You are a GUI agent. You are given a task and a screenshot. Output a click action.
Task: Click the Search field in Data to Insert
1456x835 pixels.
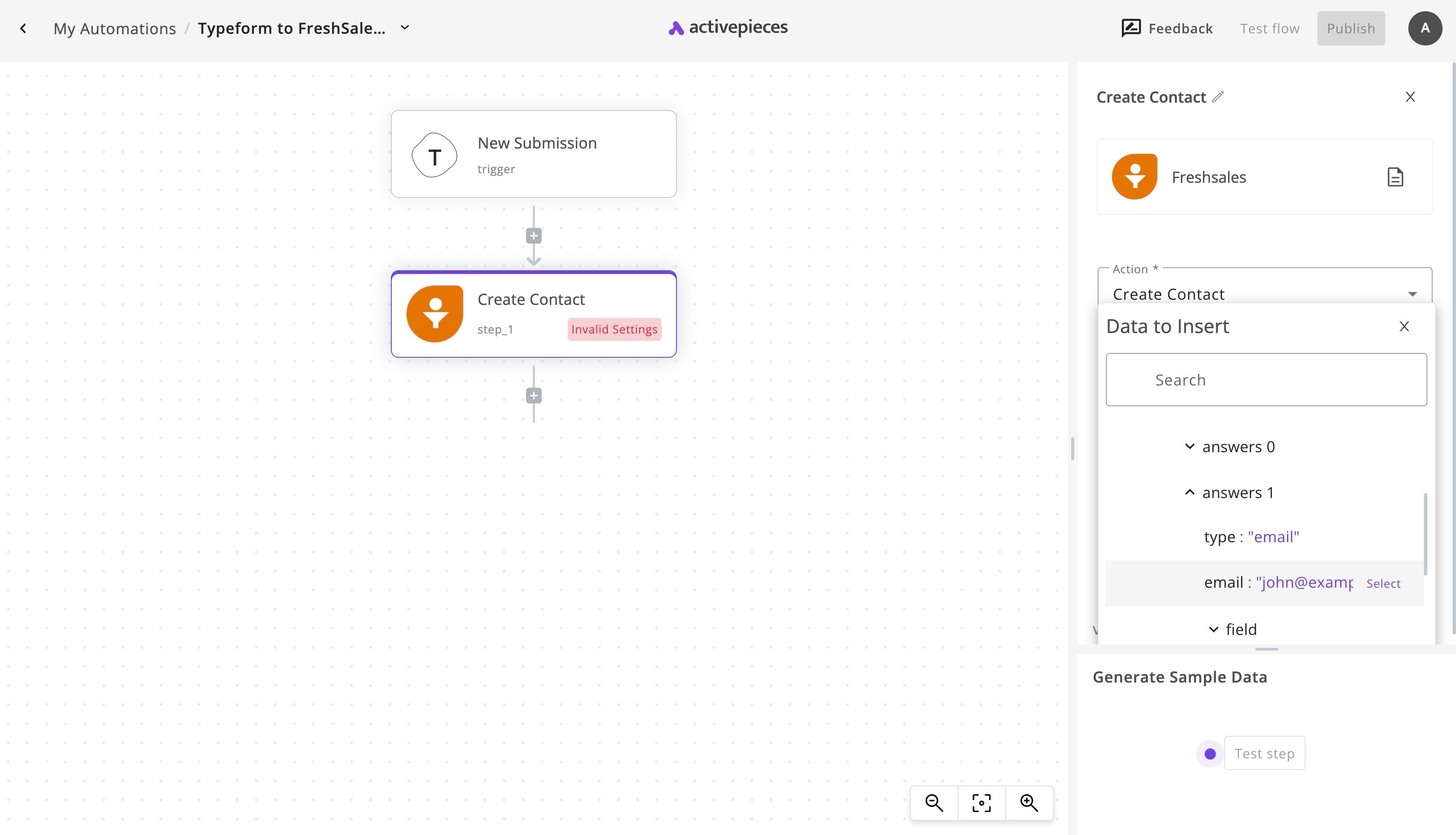point(1266,380)
